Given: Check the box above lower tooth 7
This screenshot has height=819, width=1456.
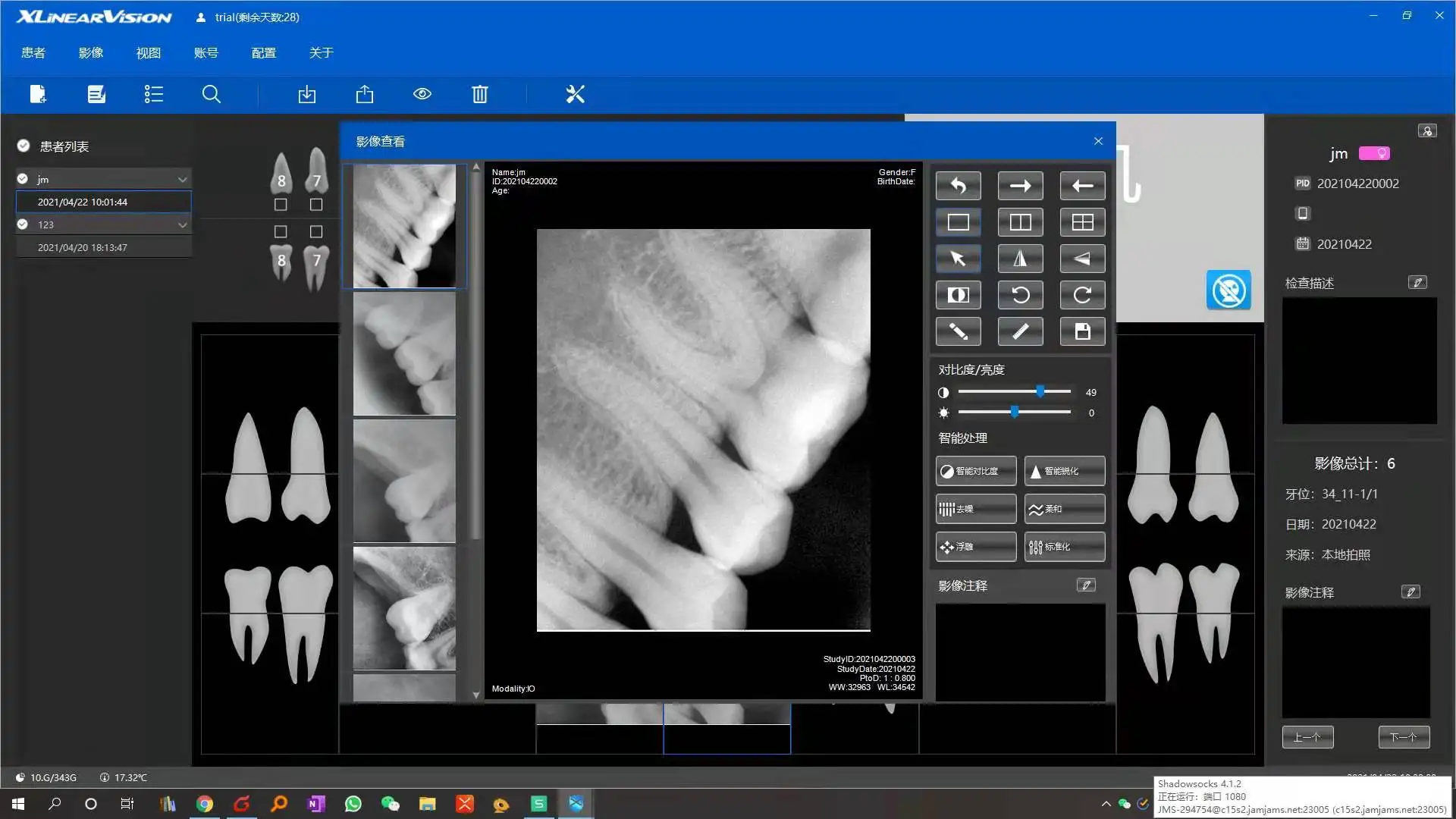Looking at the screenshot, I should click(316, 231).
